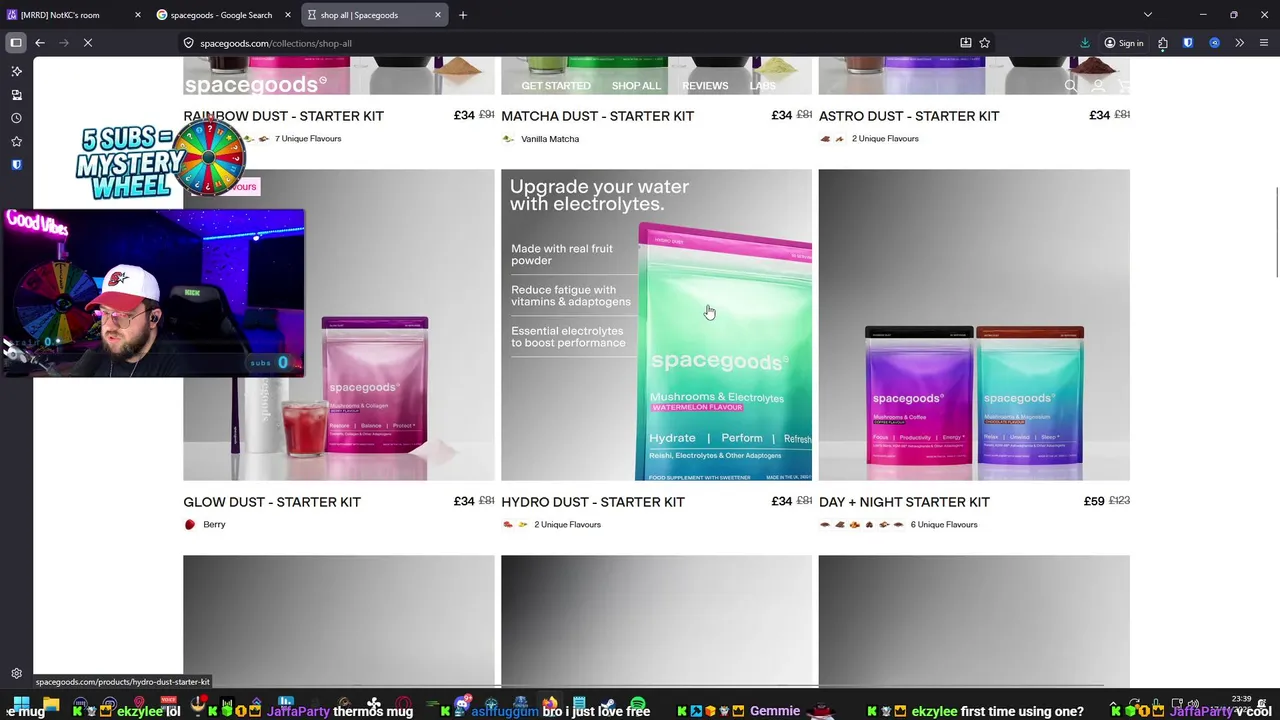Select the Berry flavour swatch

pos(190,524)
